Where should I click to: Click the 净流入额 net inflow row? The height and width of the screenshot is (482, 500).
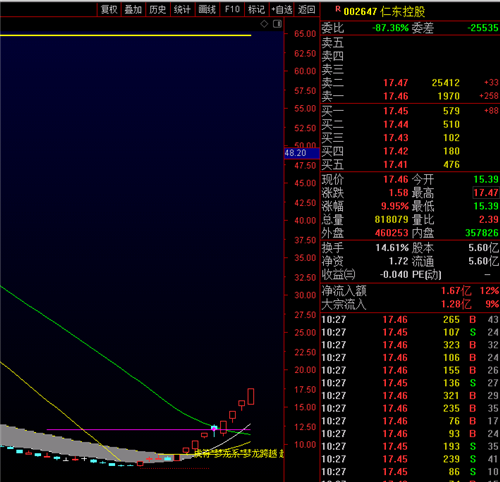(x=410, y=291)
